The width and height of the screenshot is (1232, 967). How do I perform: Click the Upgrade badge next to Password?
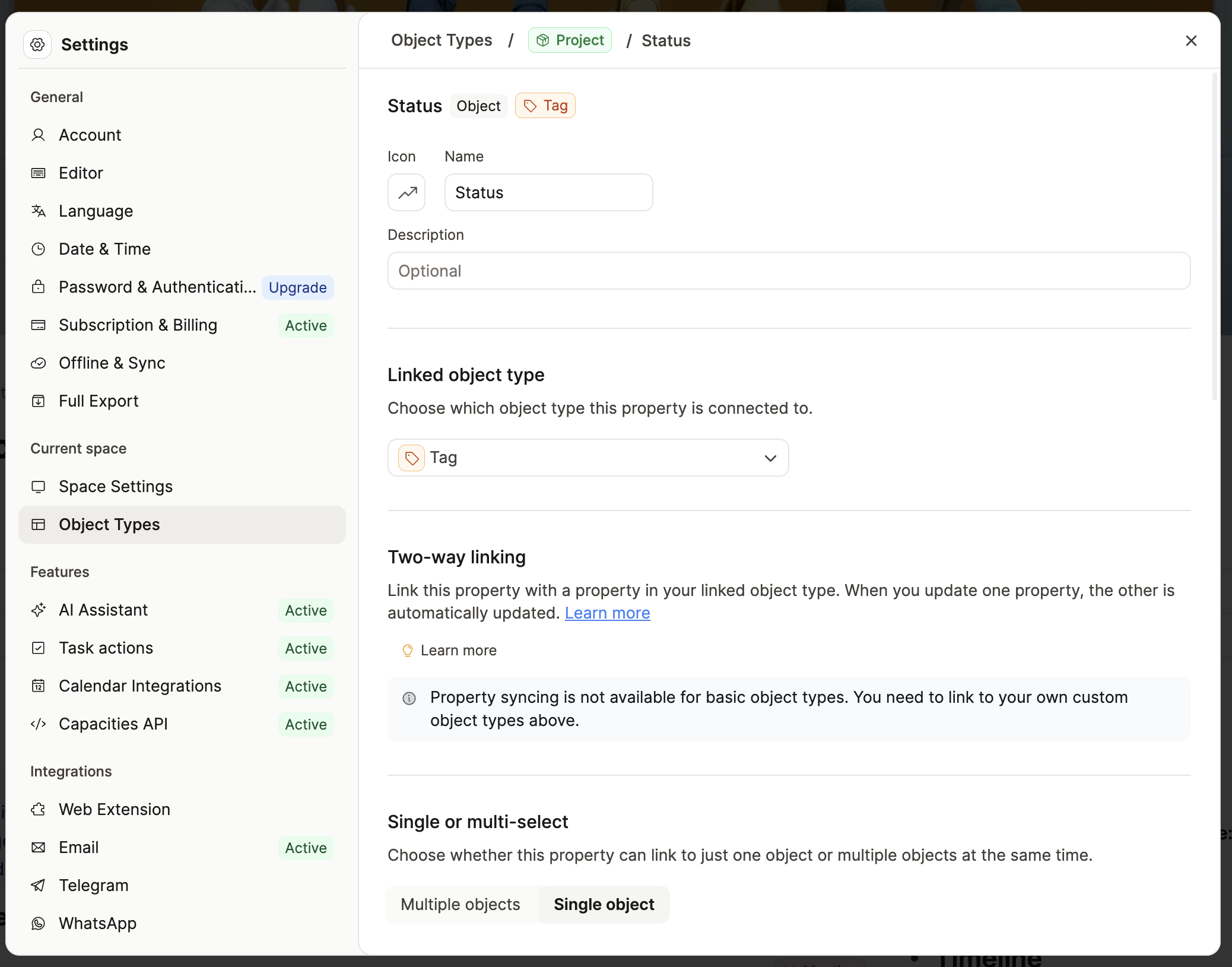(297, 287)
